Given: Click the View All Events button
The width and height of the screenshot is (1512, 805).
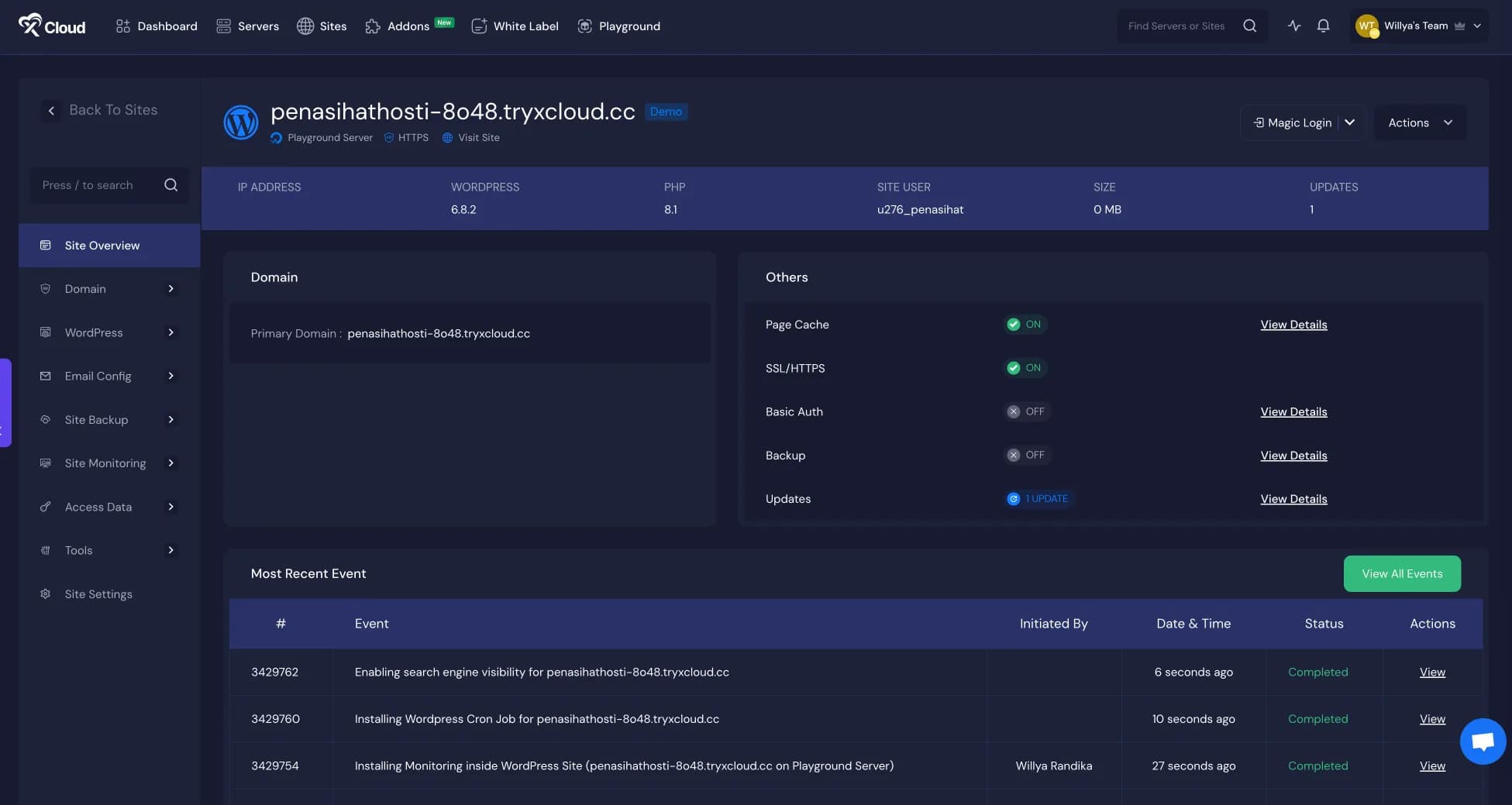Looking at the screenshot, I should tap(1401, 573).
